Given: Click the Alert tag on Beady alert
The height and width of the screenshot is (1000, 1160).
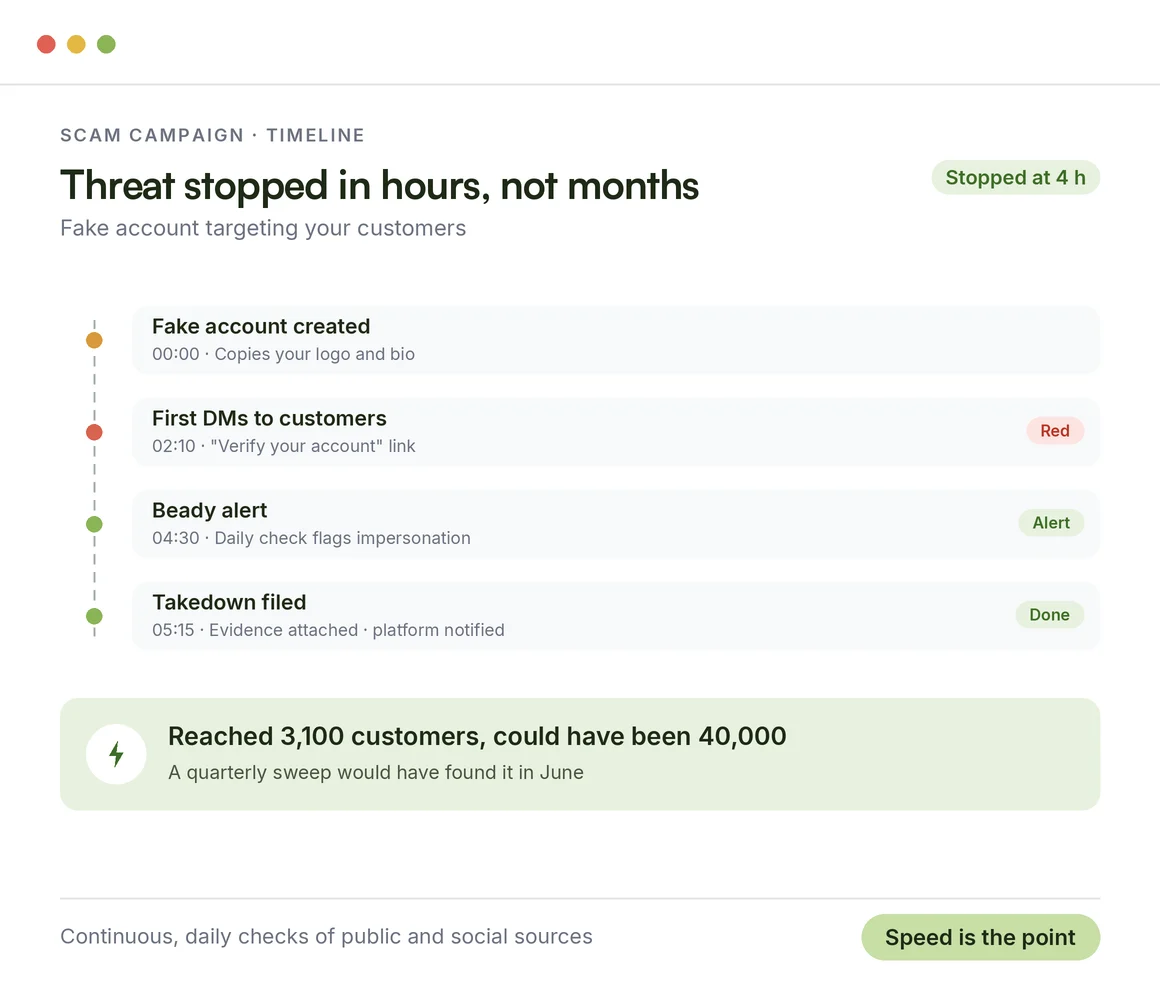Looking at the screenshot, I should (1051, 523).
